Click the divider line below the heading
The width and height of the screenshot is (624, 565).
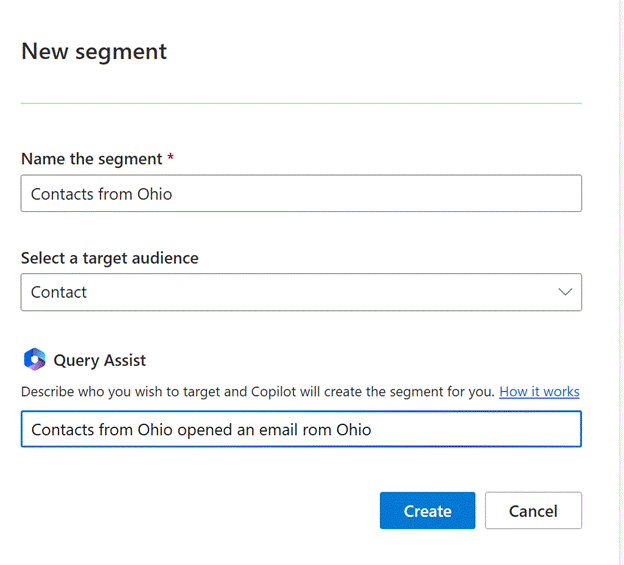300,103
